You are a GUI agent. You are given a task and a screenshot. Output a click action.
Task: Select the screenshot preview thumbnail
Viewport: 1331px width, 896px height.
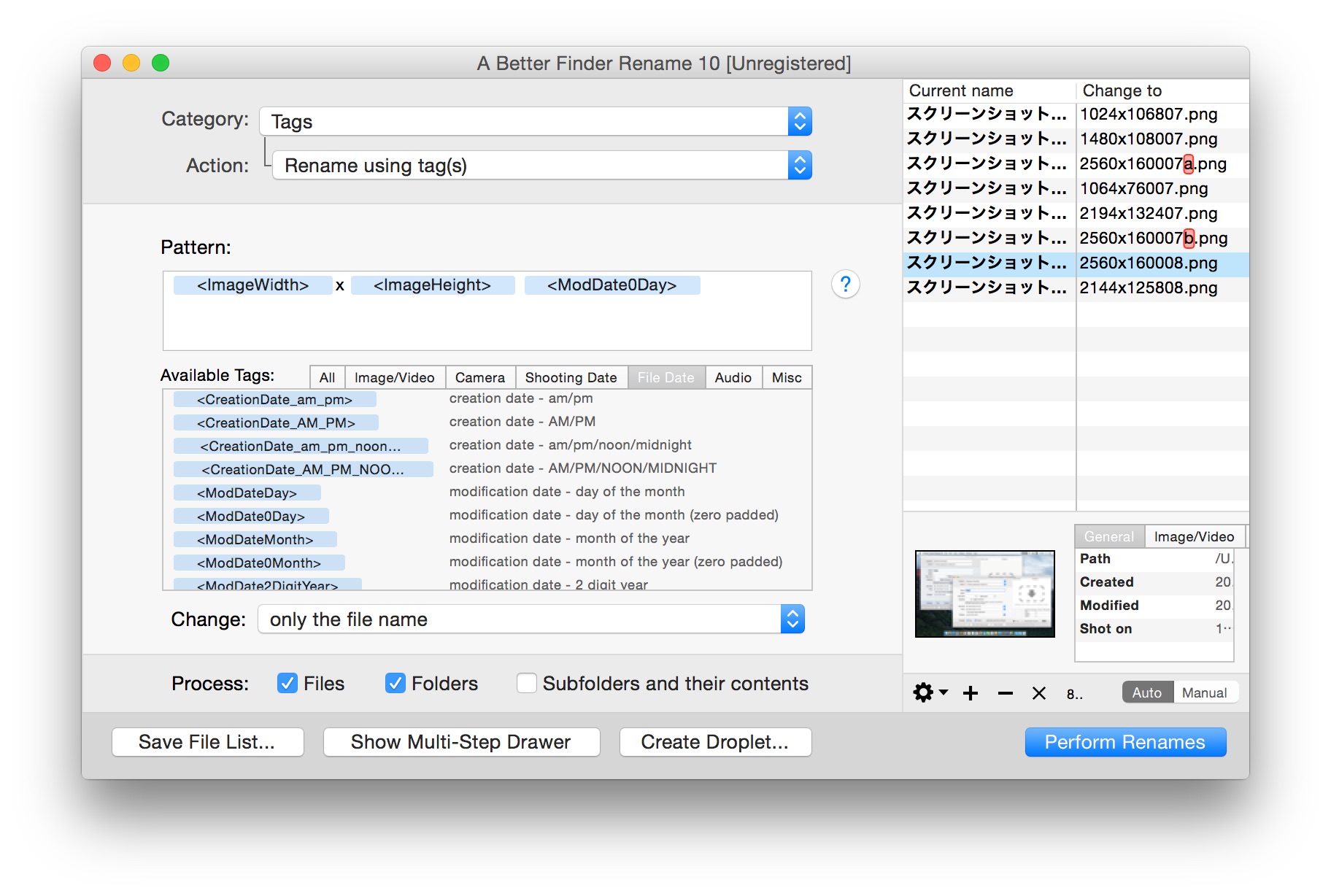tap(985, 594)
